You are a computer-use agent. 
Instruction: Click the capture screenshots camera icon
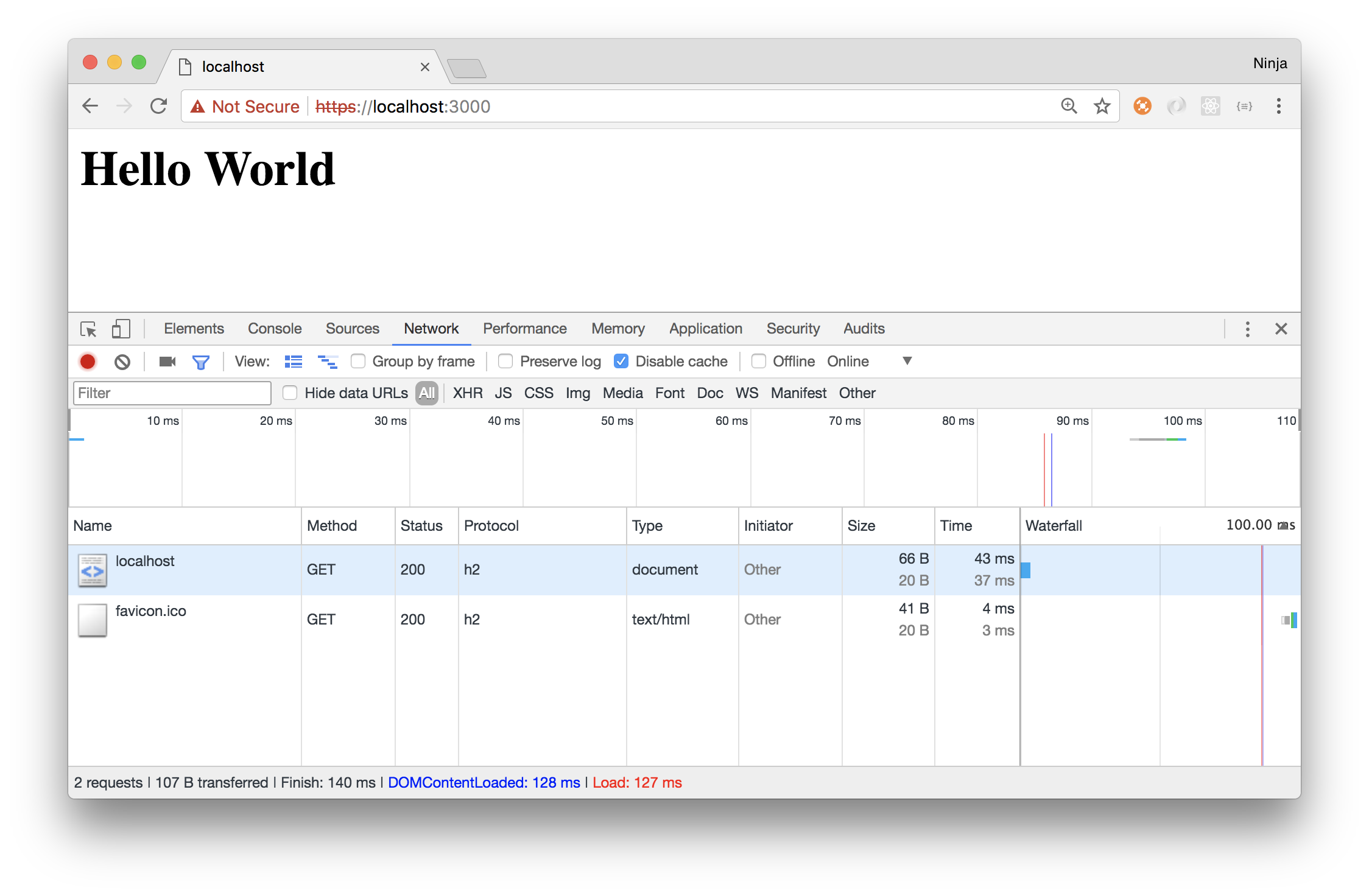click(167, 362)
